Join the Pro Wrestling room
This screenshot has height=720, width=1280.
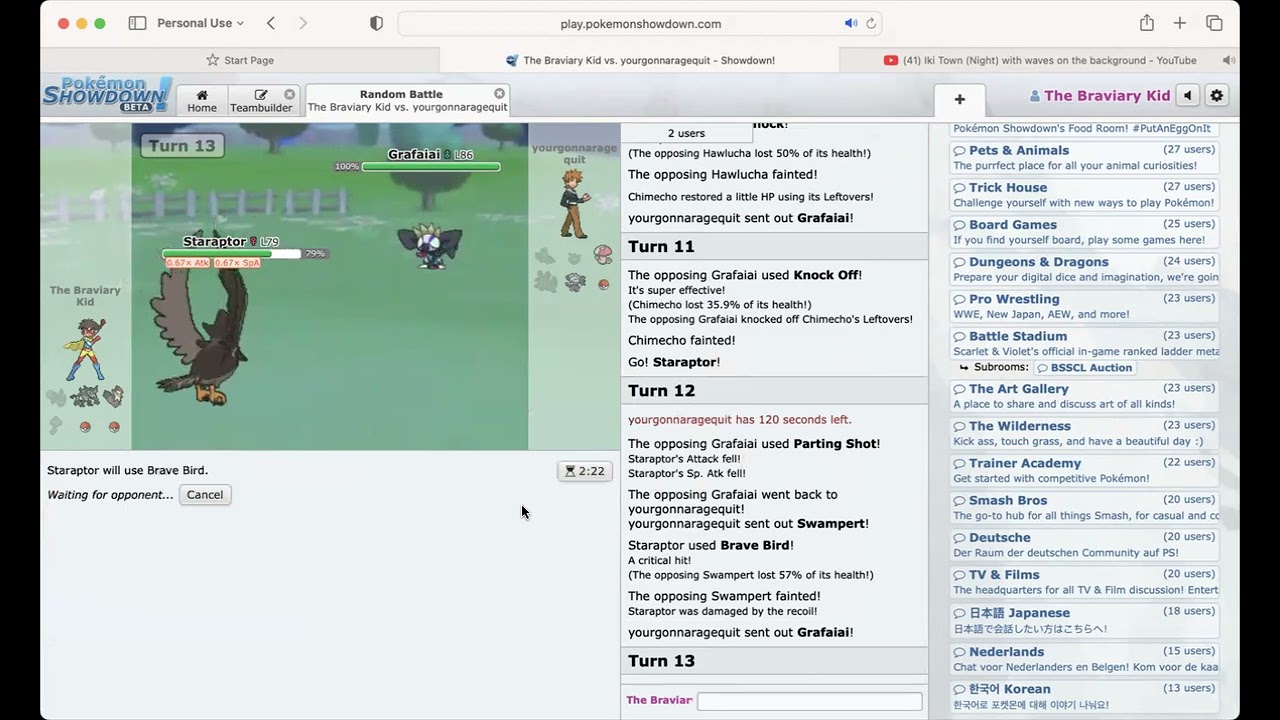pos(1084,306)
